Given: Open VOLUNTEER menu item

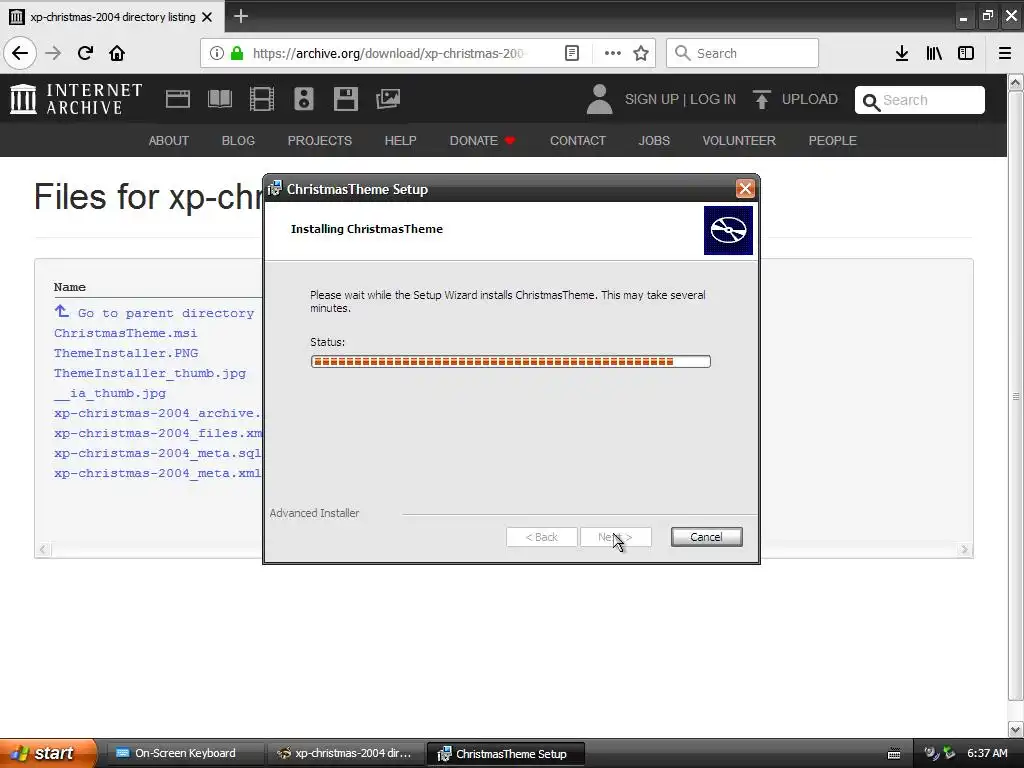Looking at the screenshot, I should click(x=739, y=140).
